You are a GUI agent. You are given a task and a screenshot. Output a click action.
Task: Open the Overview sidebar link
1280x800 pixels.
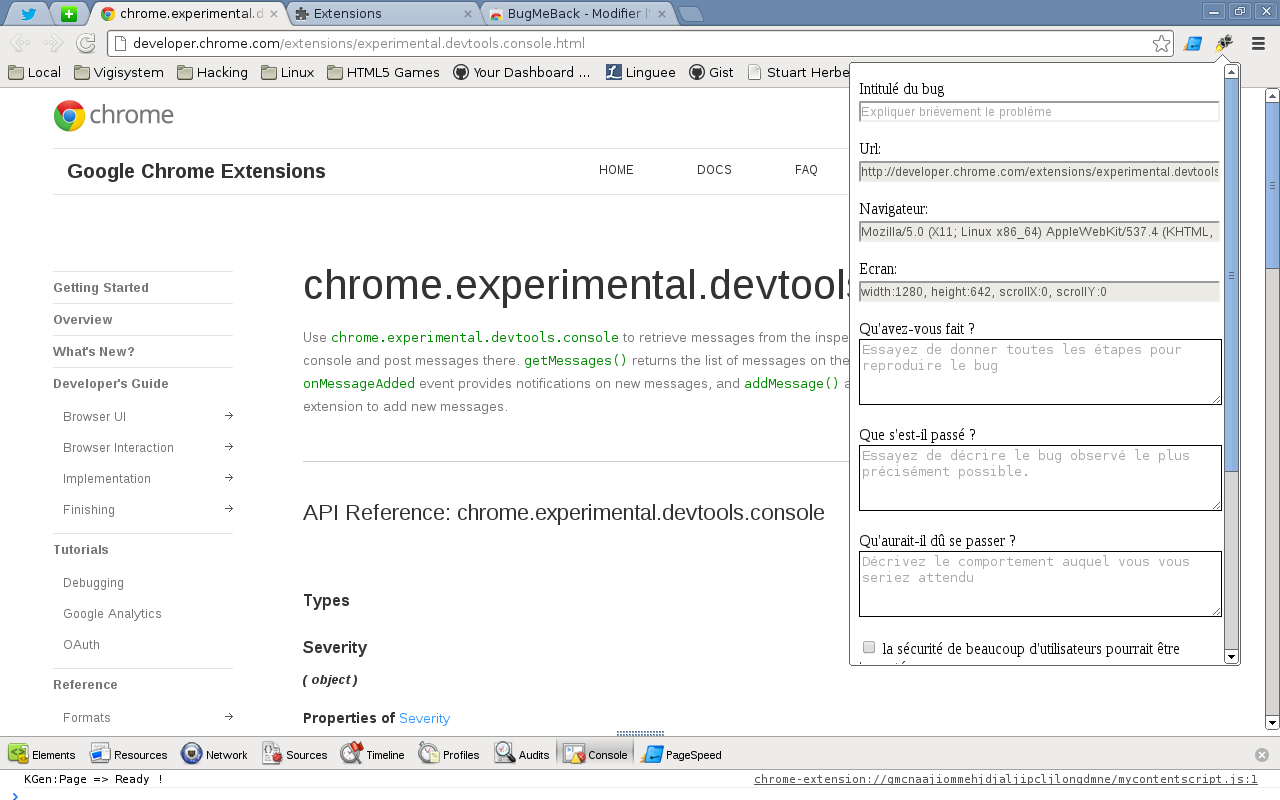pos(83,320)
